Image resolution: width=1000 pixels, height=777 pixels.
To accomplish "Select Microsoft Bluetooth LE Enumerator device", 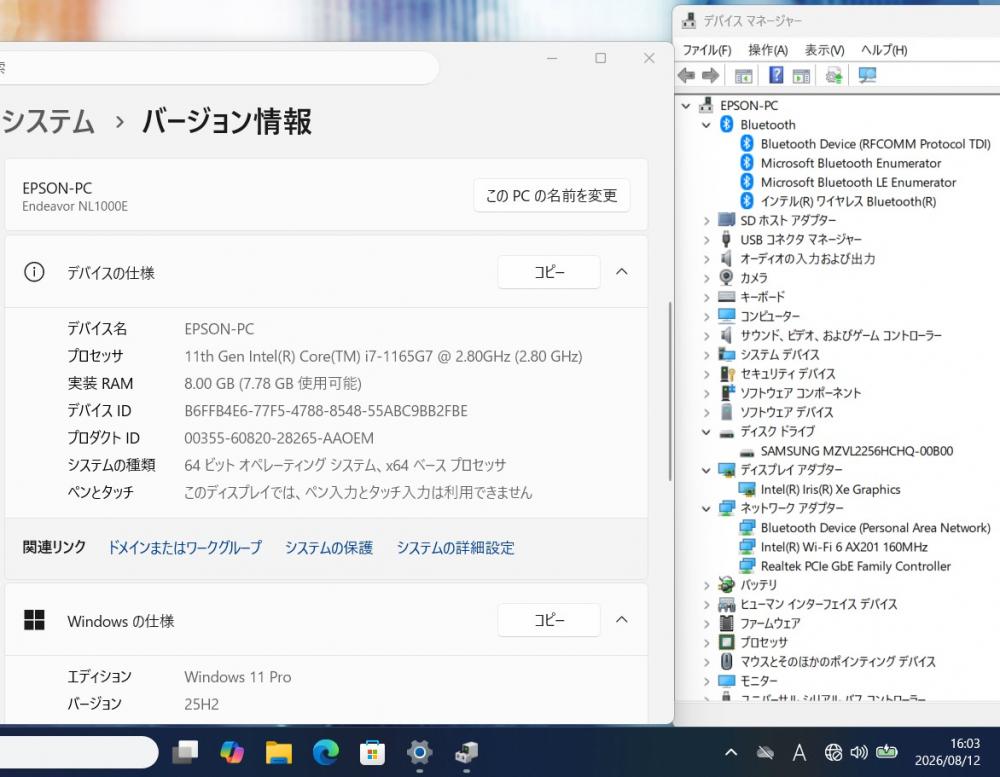I will (x=858, y=182).
